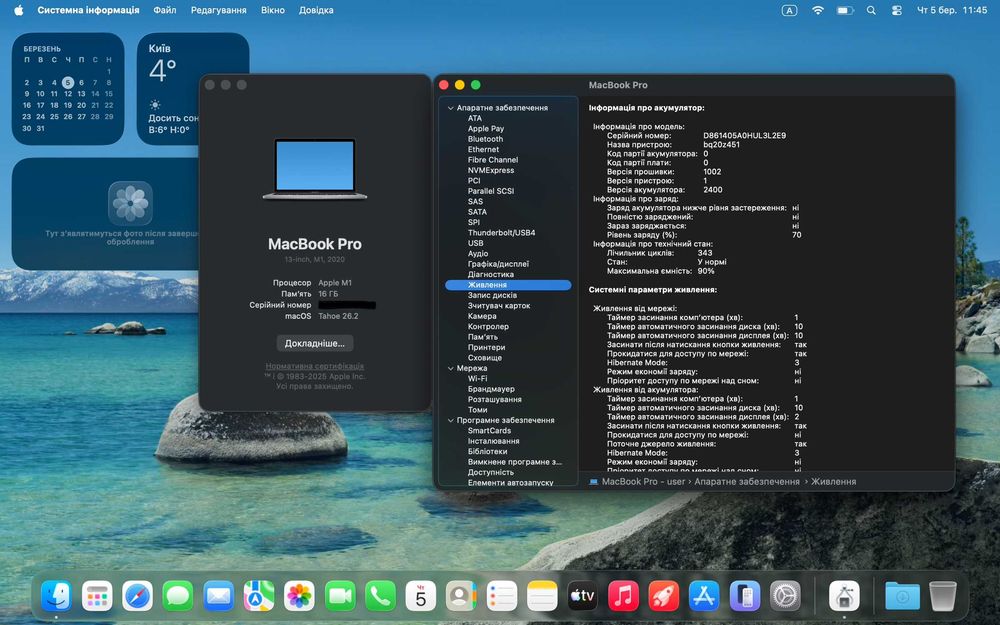Open the App Store dock icon
Viewport: 1000px width, 625px height.
click(704, 596)
